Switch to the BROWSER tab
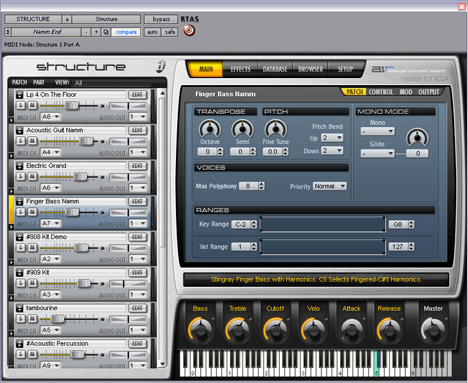 pos(310,69)
